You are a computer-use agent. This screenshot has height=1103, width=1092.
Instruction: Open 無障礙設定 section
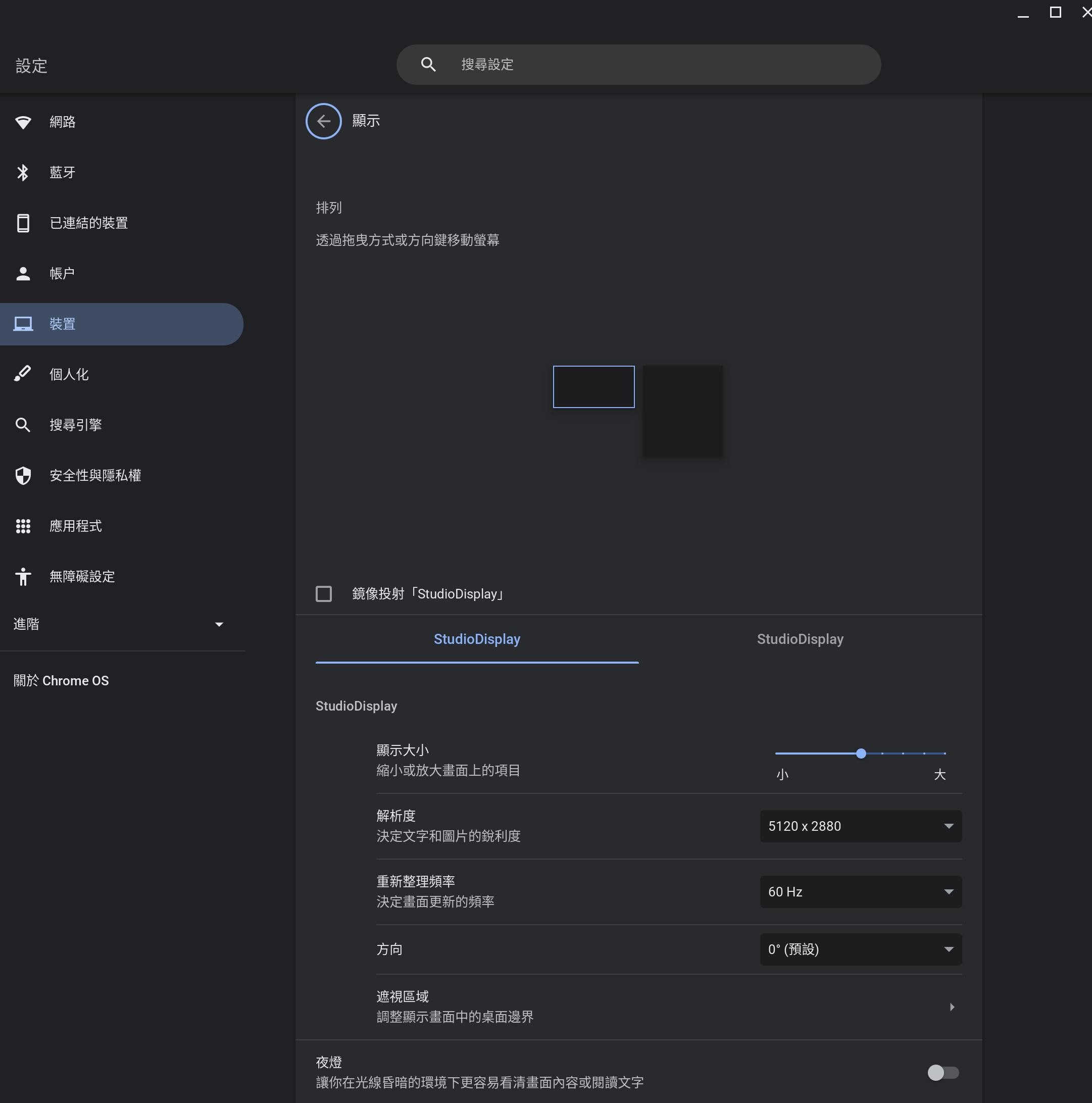point(122,577)
